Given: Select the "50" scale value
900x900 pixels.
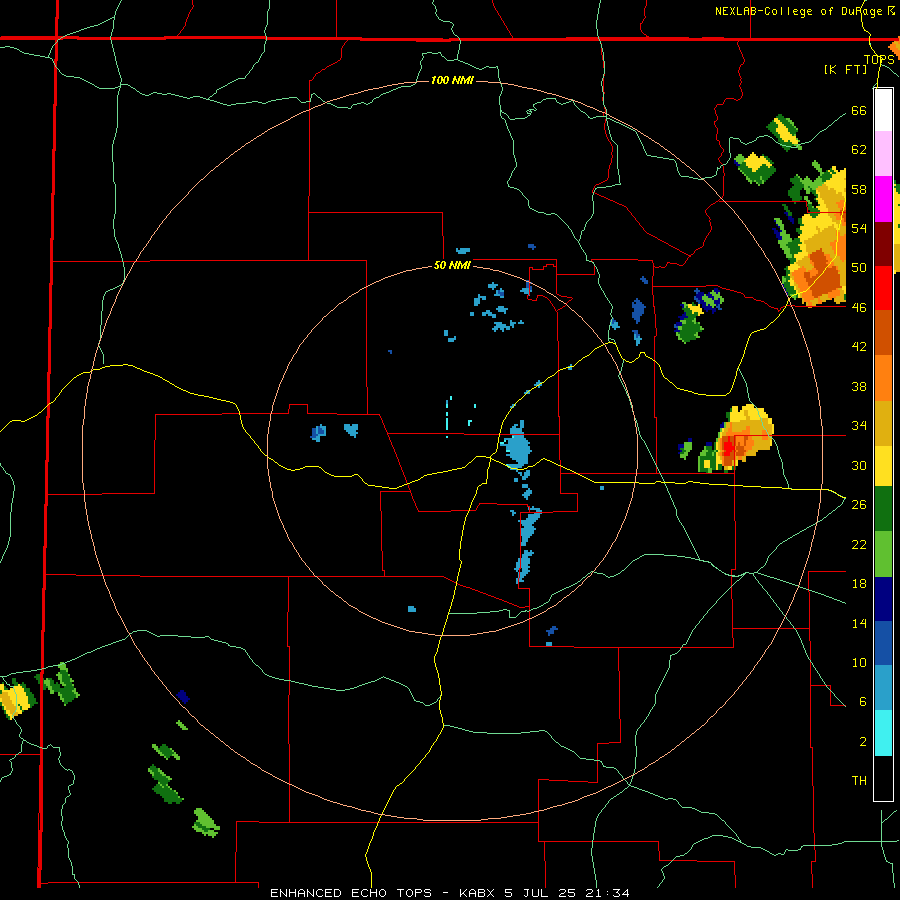Looking at the screenshot, I should point(859,268).
